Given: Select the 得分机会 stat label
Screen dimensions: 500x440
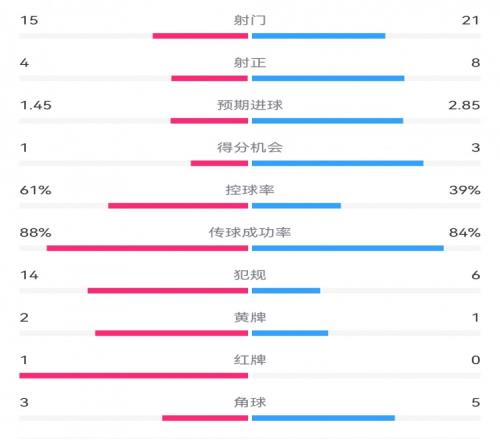Looking at the screenshot, I should [x=250, y=148].
